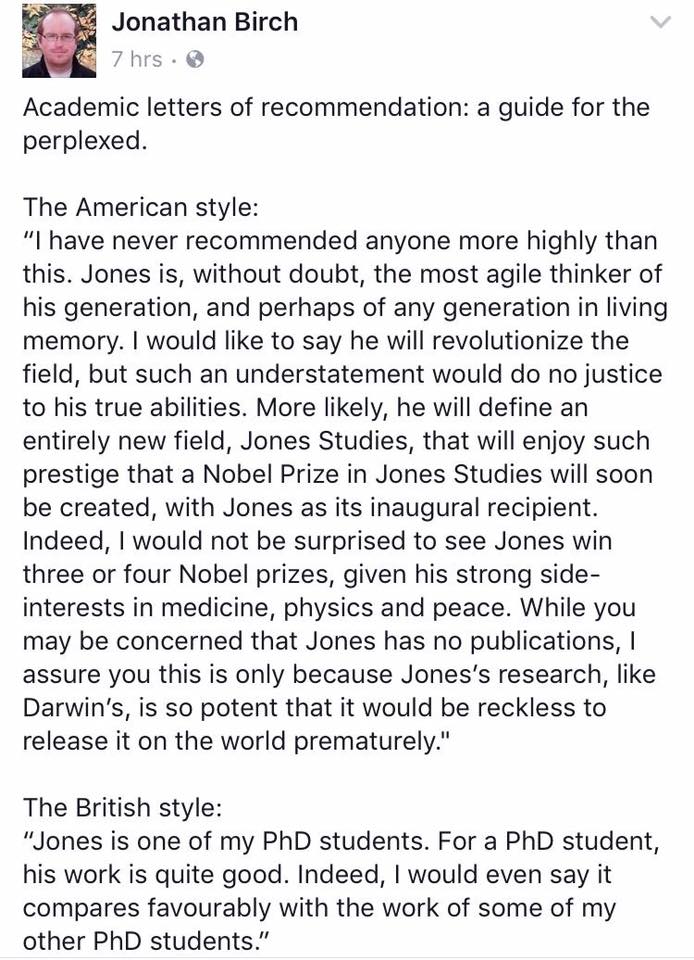694x960 pixels.
Task: Open the post via the '7 hrs' timestamp
Action: tap(137, 59)
